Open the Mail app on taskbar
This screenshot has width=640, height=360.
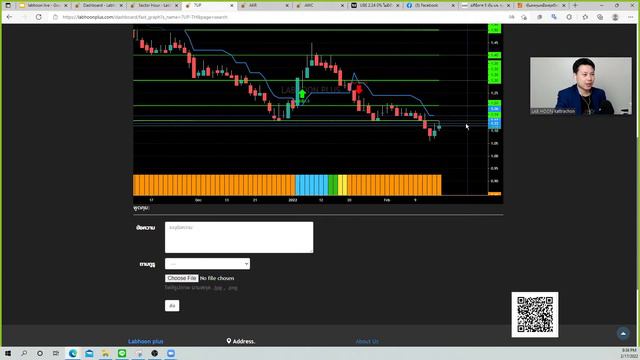(89, 353)
